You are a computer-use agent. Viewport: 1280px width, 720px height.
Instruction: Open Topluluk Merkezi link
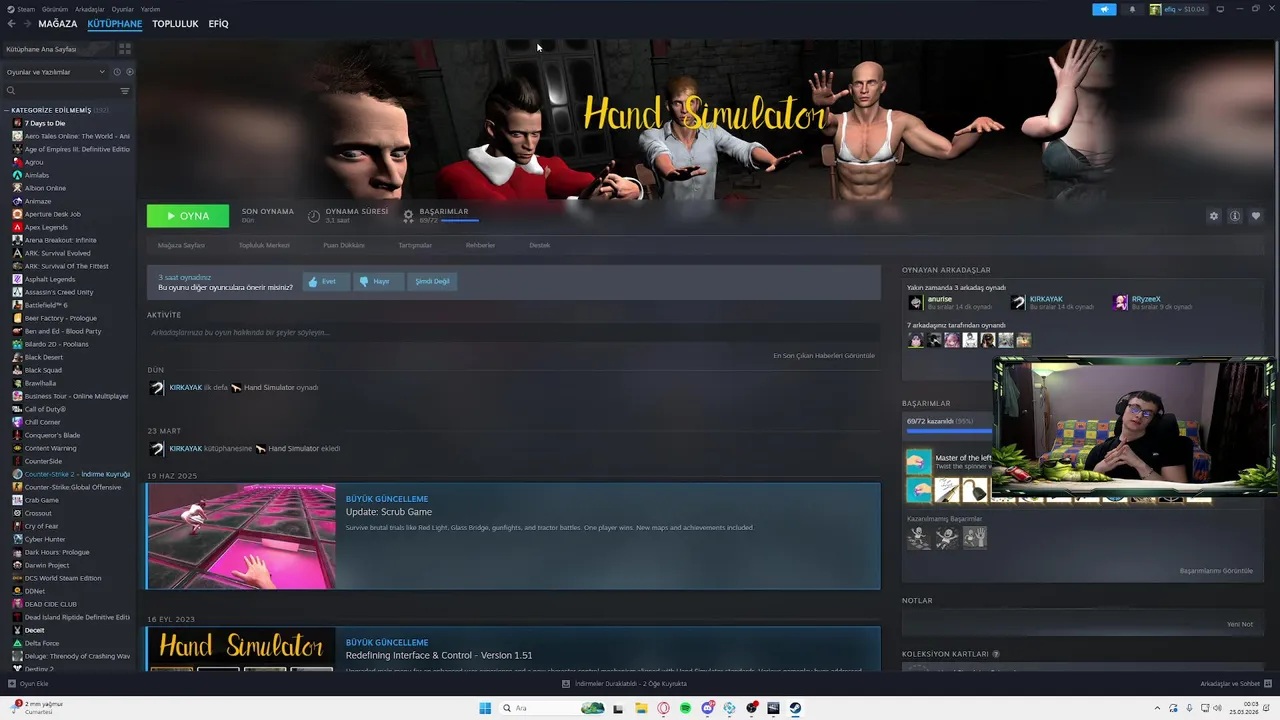pos(264,245)
